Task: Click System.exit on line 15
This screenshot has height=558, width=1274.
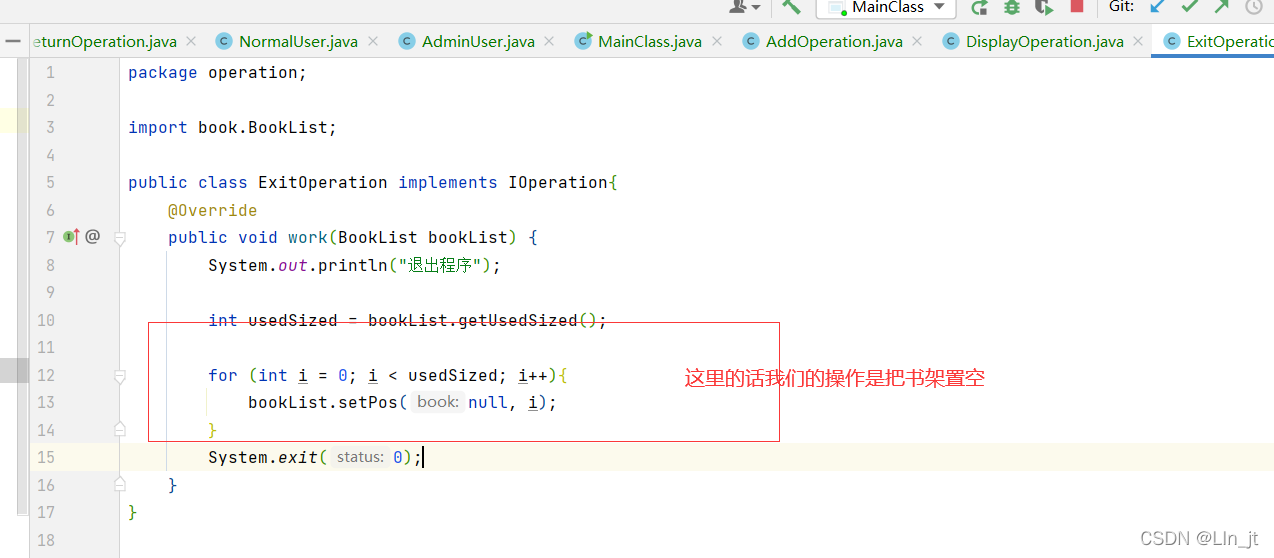Action: (x=263, y=457)
